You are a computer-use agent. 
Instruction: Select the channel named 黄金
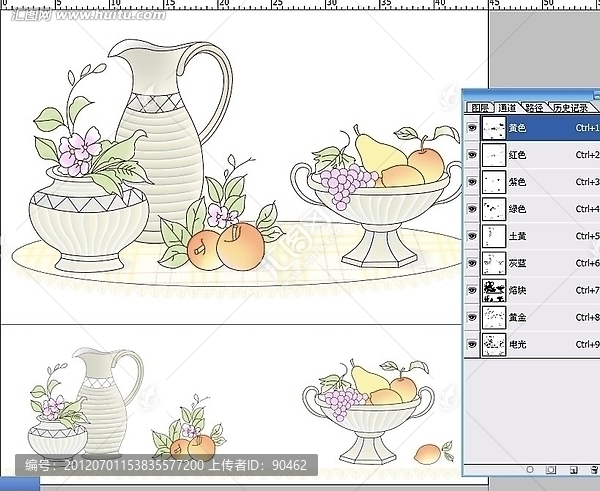(517, 318)
